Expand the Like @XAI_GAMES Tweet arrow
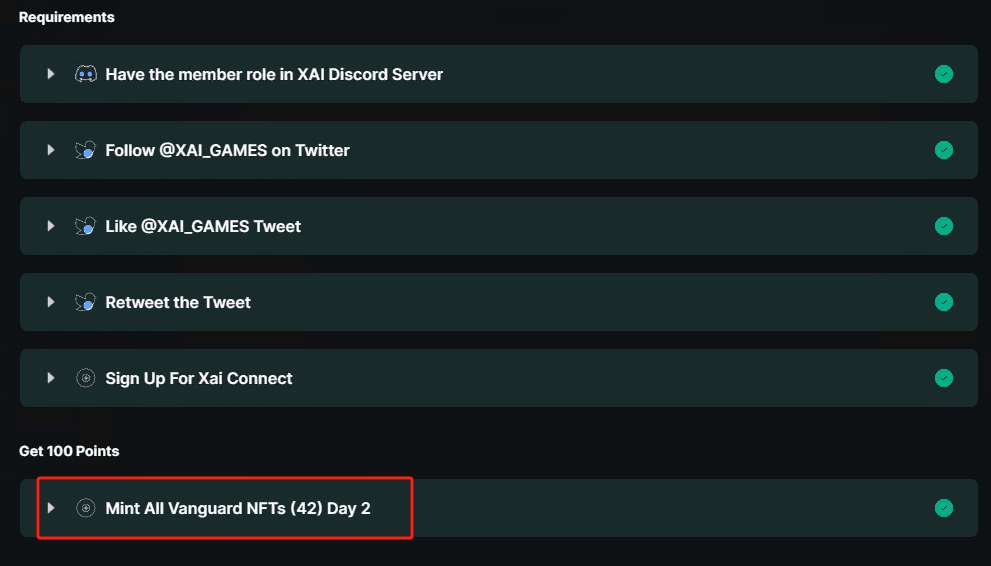The width and height of the screenshot is (991, 566). tap(50, 226)
